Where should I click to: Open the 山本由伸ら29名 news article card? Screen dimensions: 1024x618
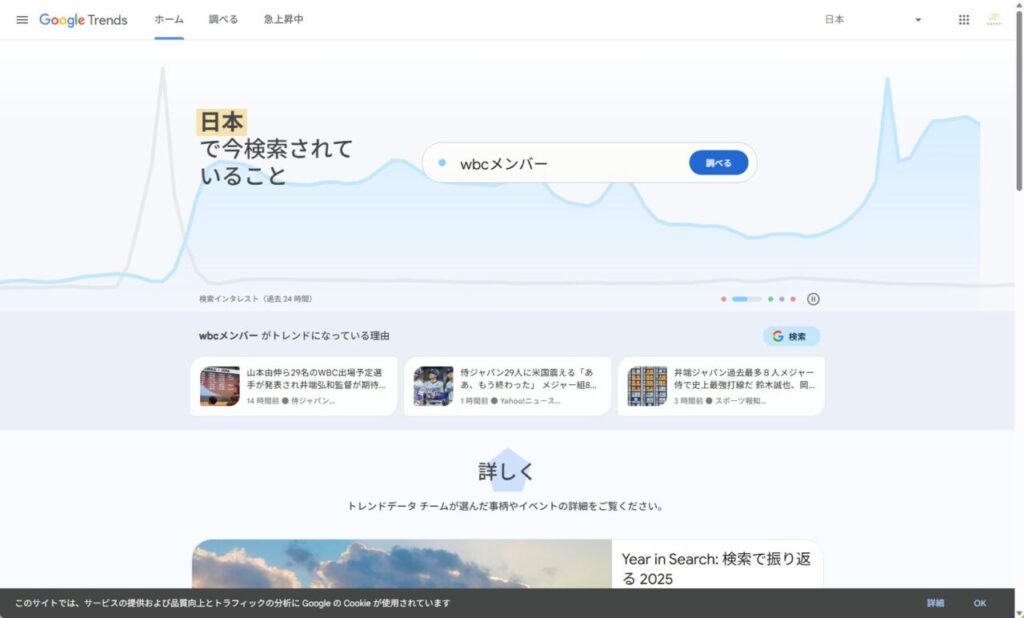(294, 386)
